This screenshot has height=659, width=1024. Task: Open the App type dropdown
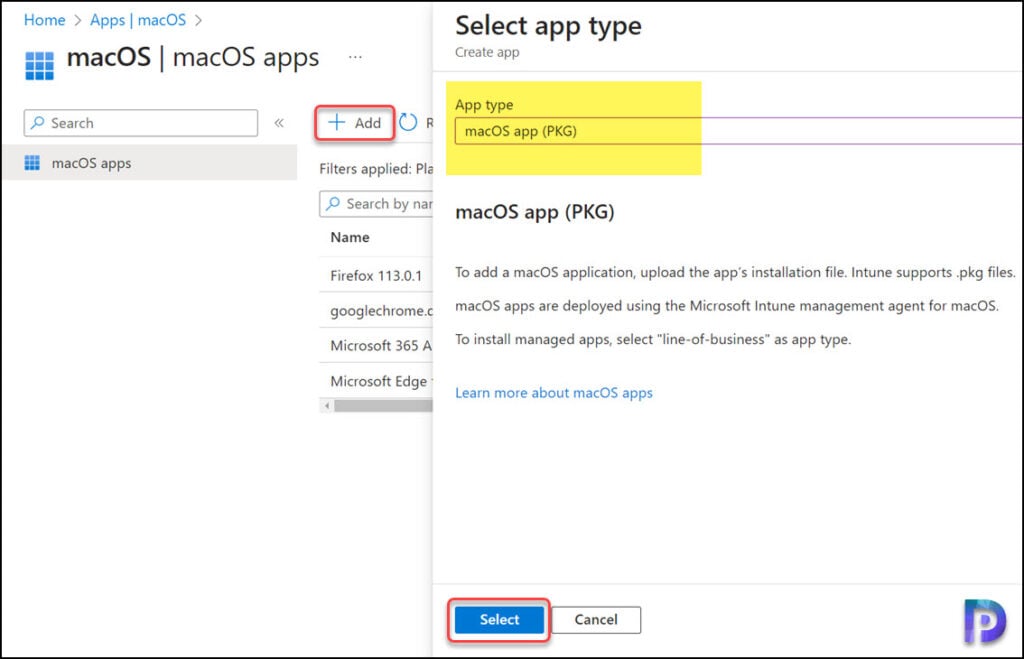pyautogui.click(x=739, y=131)
